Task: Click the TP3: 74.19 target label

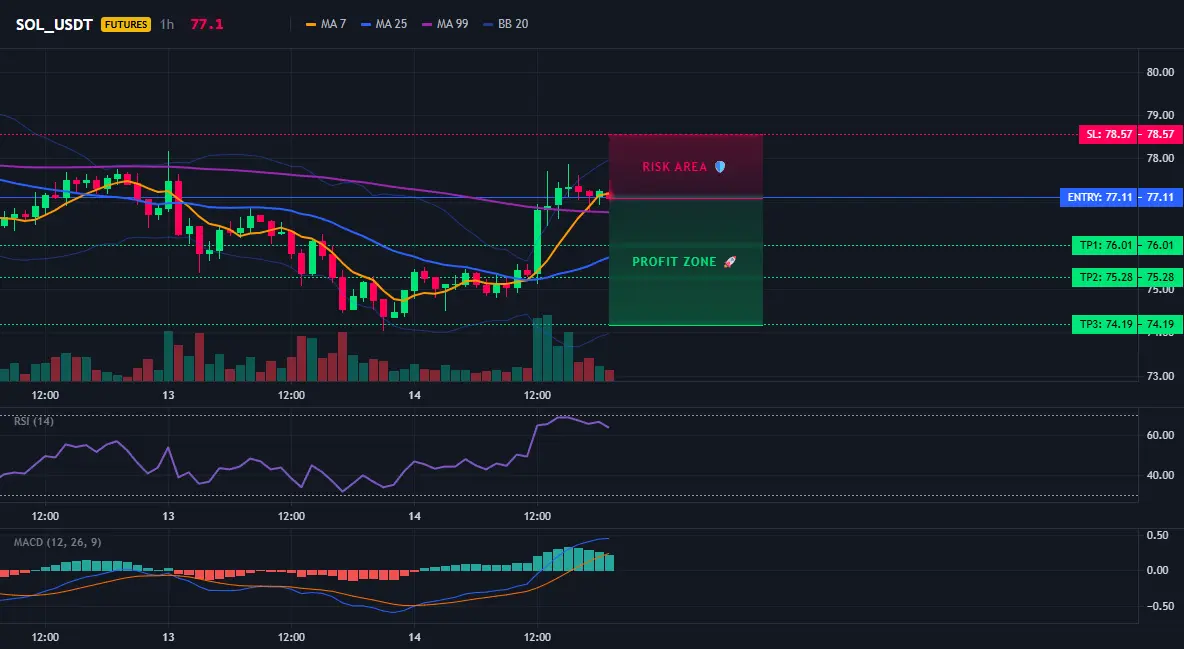Action: [1105, 324]
